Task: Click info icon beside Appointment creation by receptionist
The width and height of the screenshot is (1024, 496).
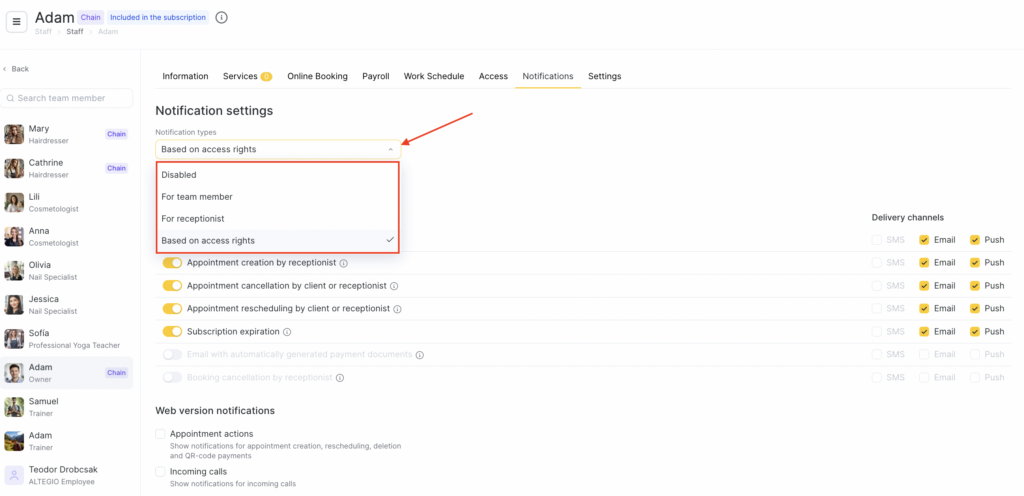Action: click(x=344, y=263)
